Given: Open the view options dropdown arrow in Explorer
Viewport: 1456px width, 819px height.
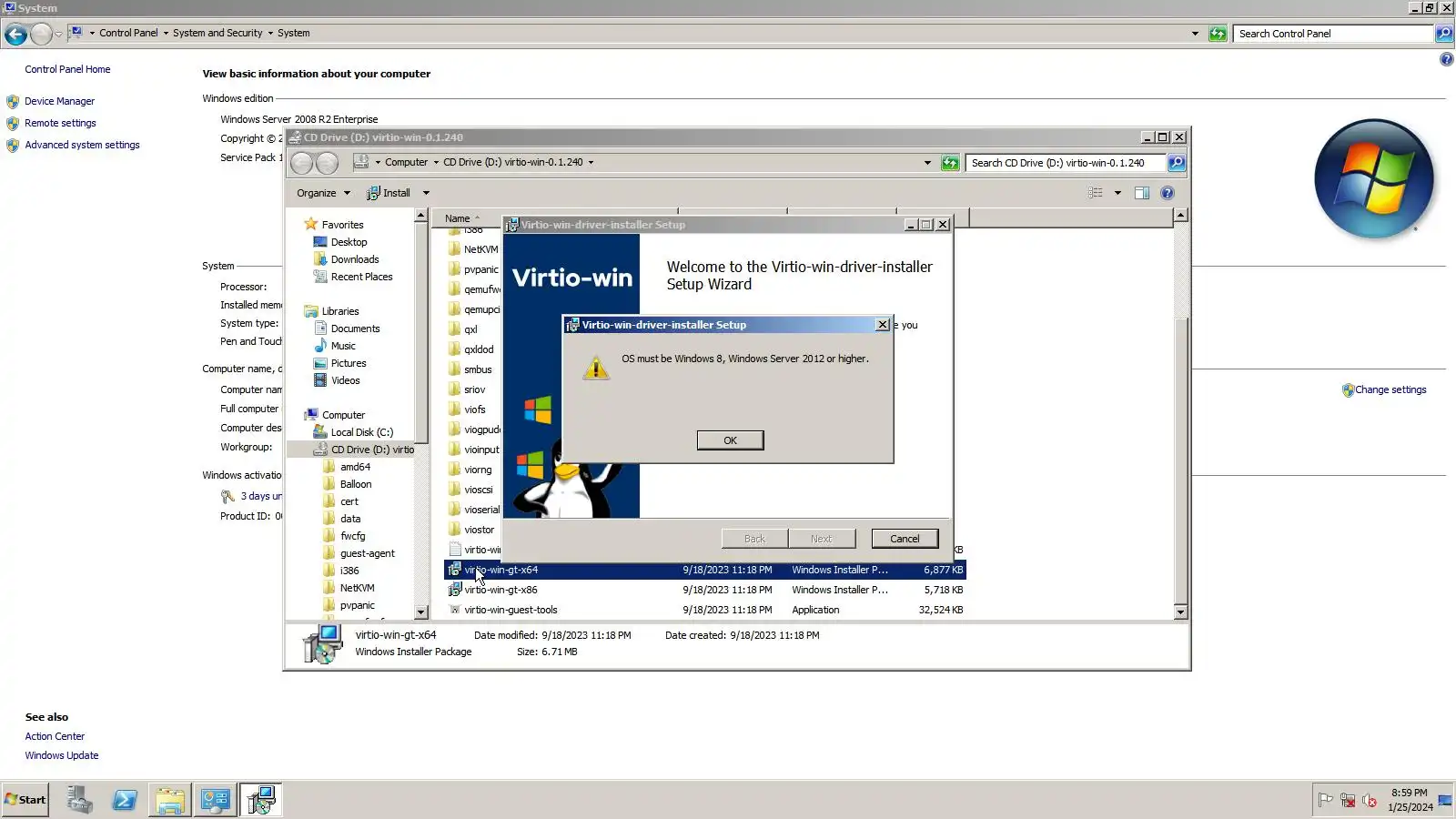Looking at the screenshot, I should click(1117, 193).
